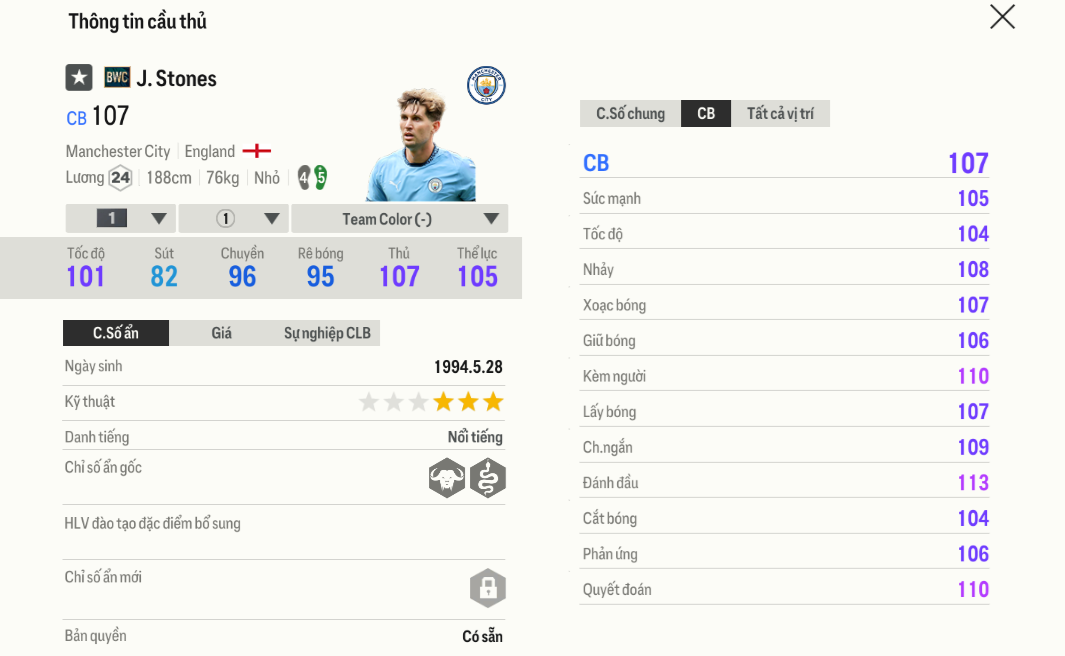Click the locked new-trait padlock icon
The height and width of the screenshot is (656, 1065).
pos(488,588)
